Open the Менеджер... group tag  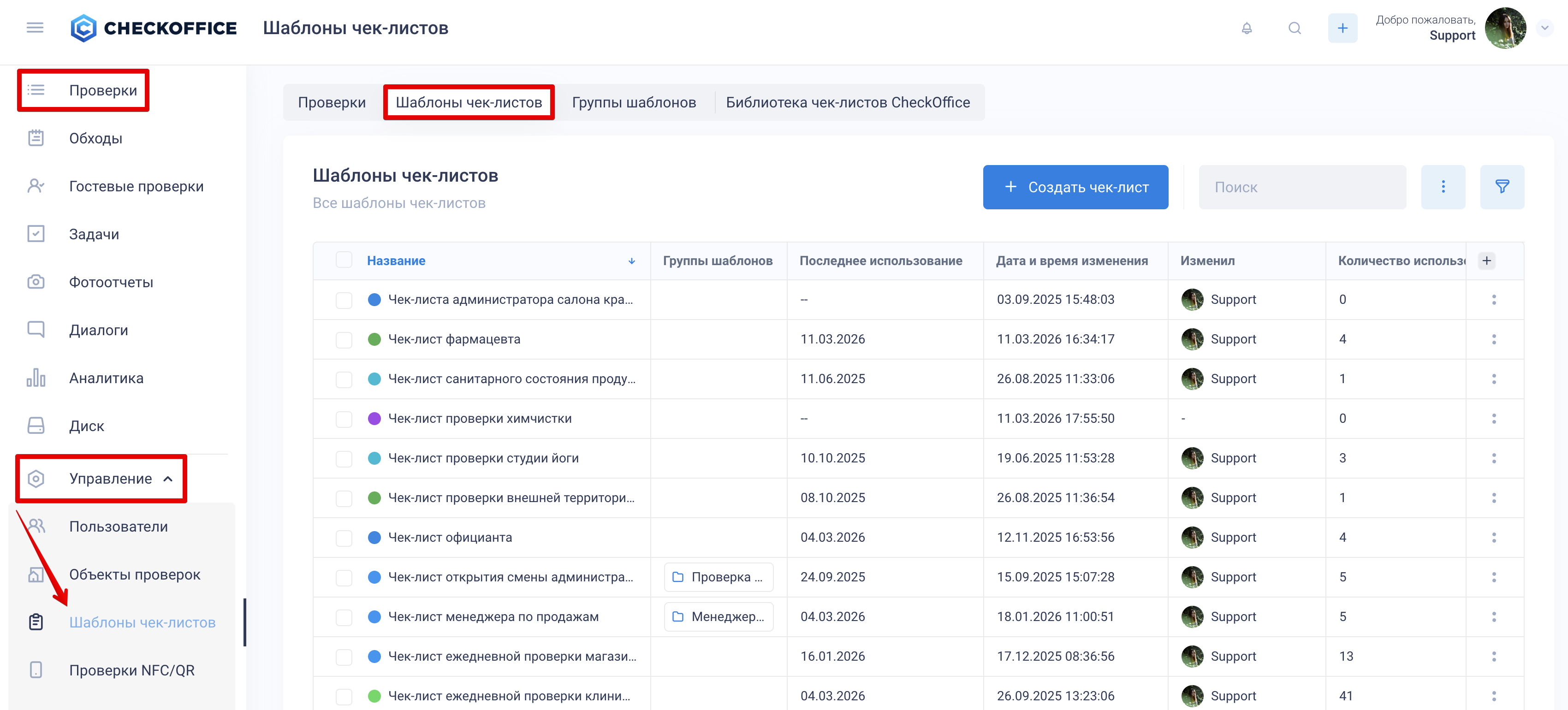[x=718, y=616]
